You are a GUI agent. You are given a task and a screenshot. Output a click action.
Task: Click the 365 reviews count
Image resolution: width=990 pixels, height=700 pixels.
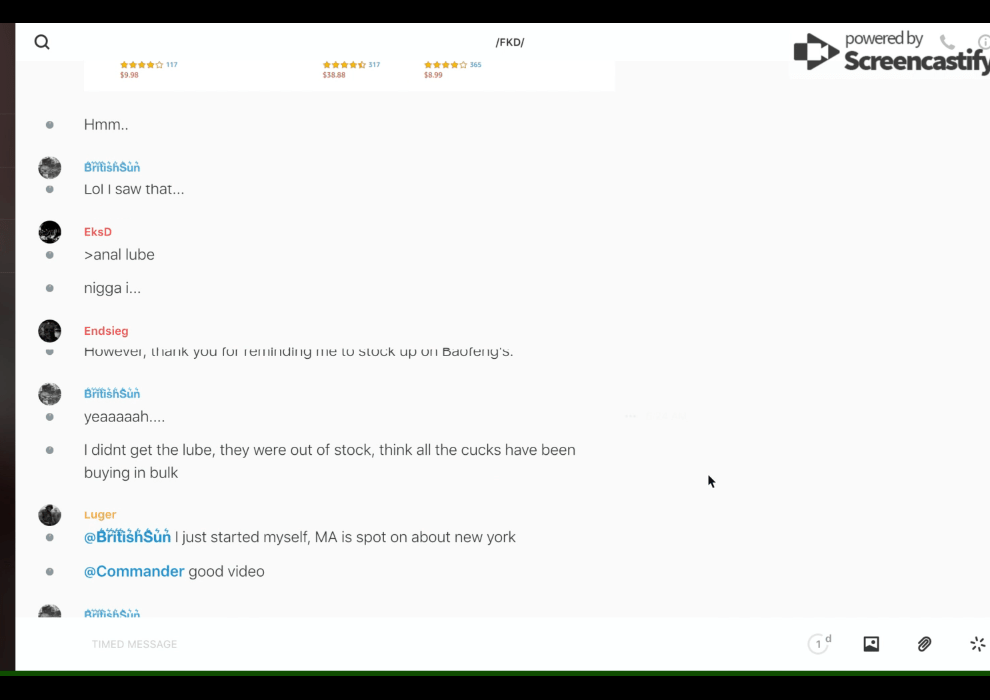(475, 65)
